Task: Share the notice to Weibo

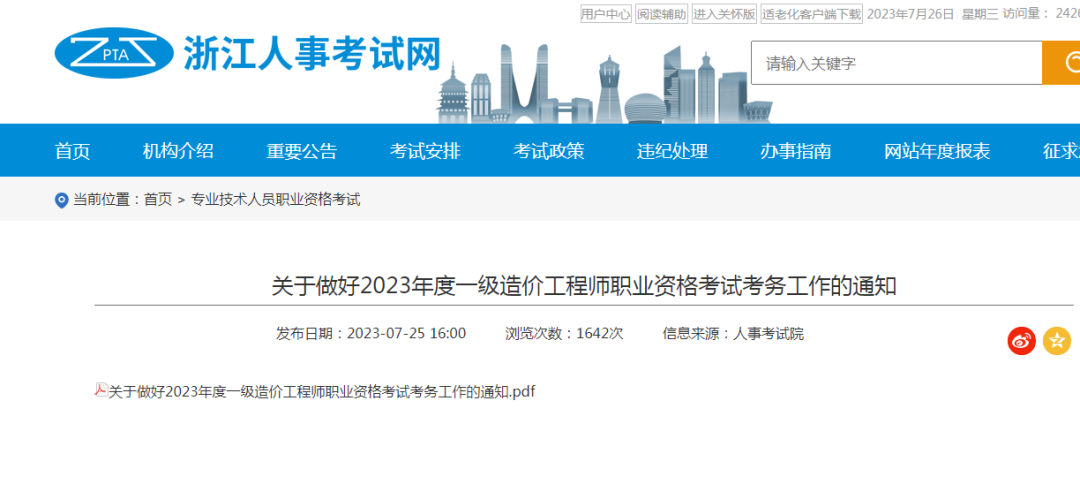Action: click(x=1021, y=341)
